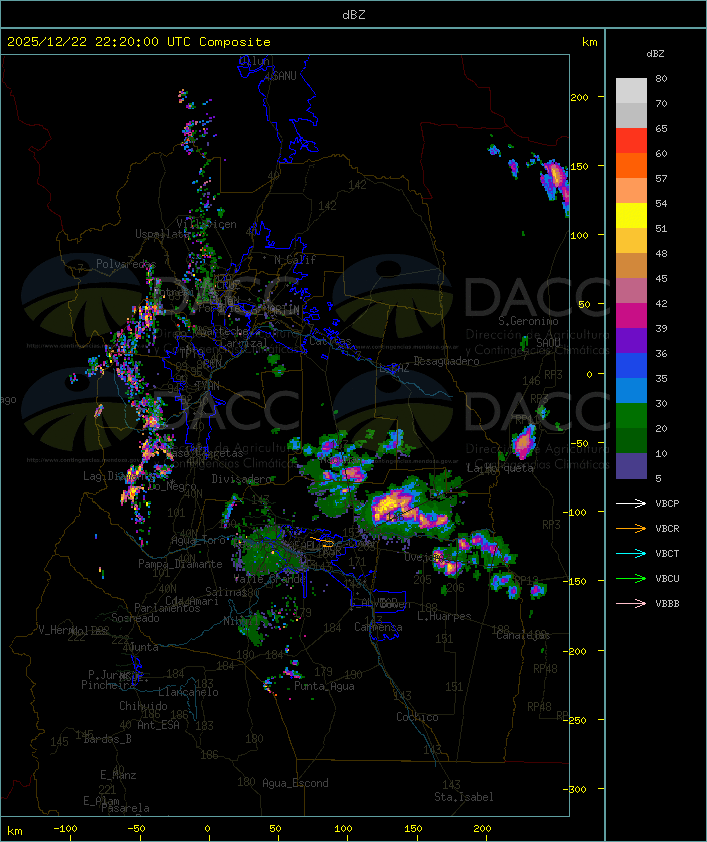707x842 pixels.
Task: Click legend value '42'
Action: click(x=661, y=303)
